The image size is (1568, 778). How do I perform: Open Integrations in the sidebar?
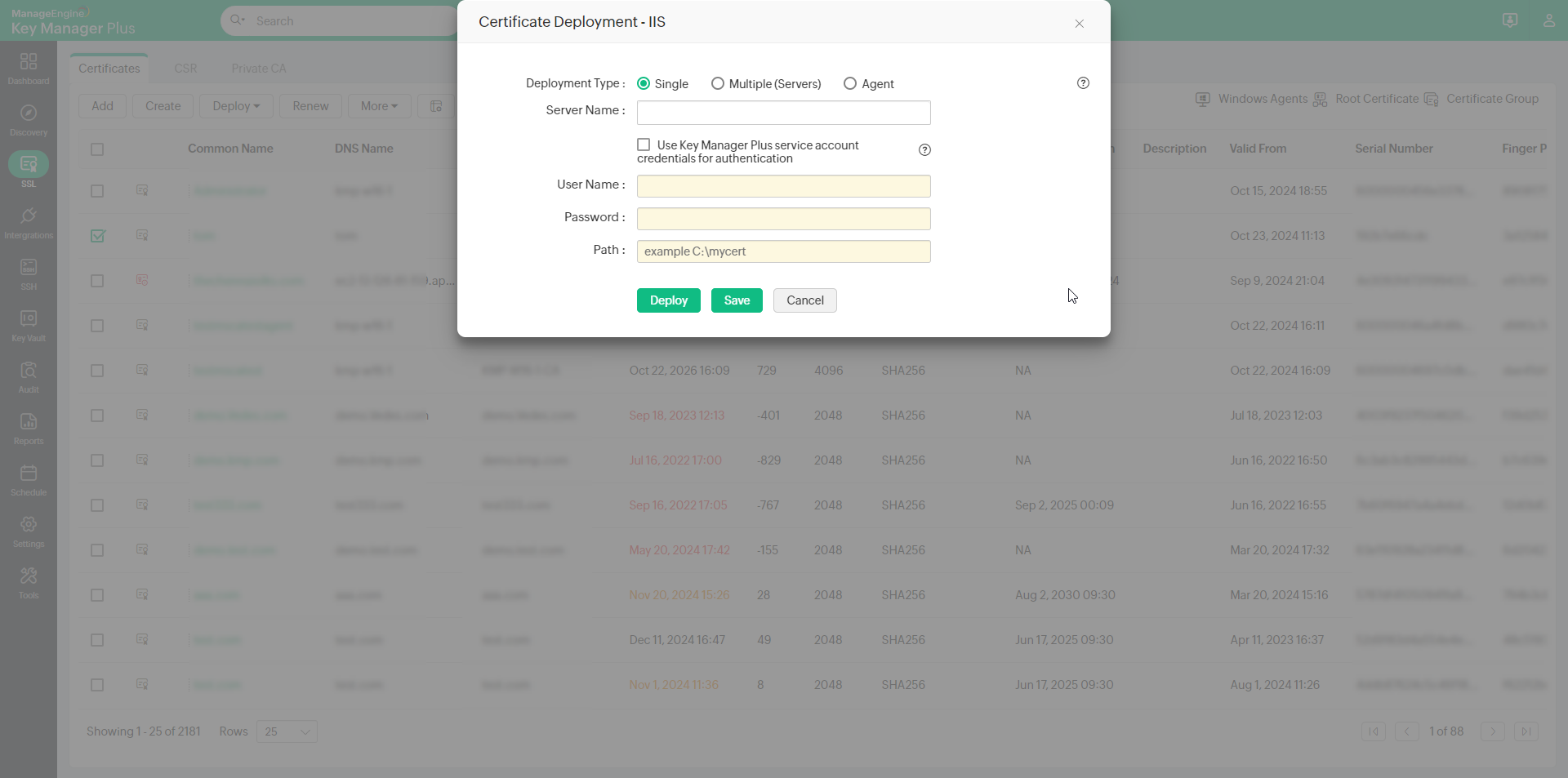[x=29, y=223]
